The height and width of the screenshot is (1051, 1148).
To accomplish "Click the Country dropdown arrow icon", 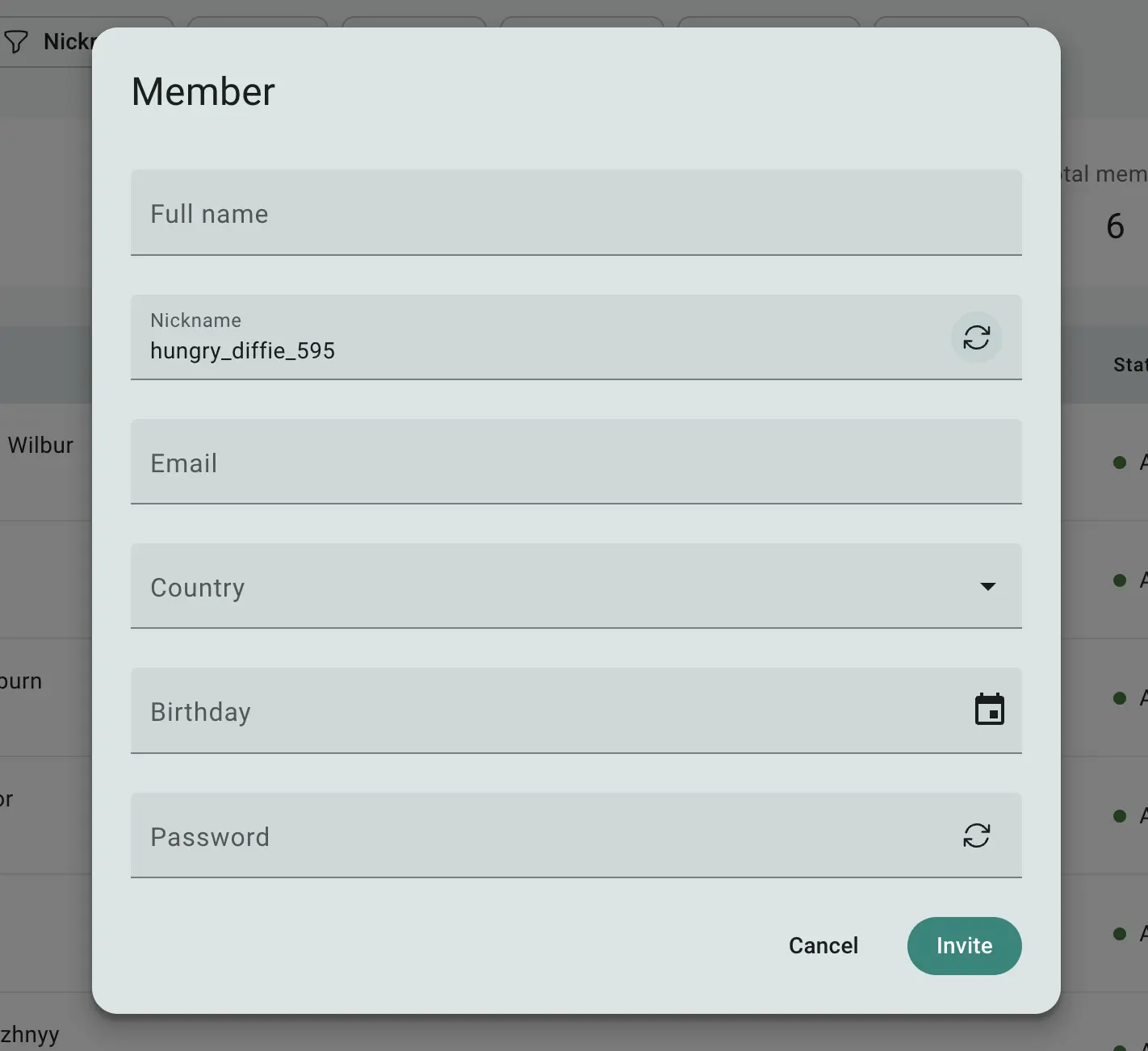I will click(987, 587).
